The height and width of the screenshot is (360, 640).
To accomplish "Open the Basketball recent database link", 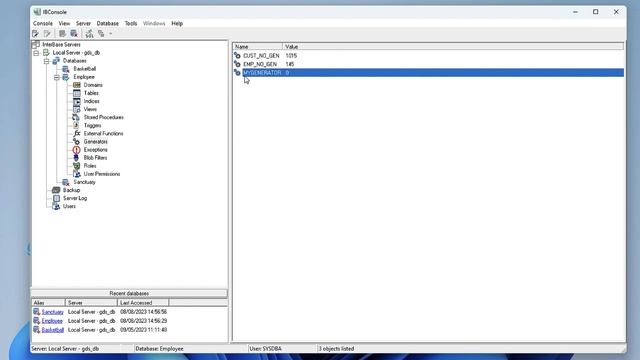I will click(53, 330).
